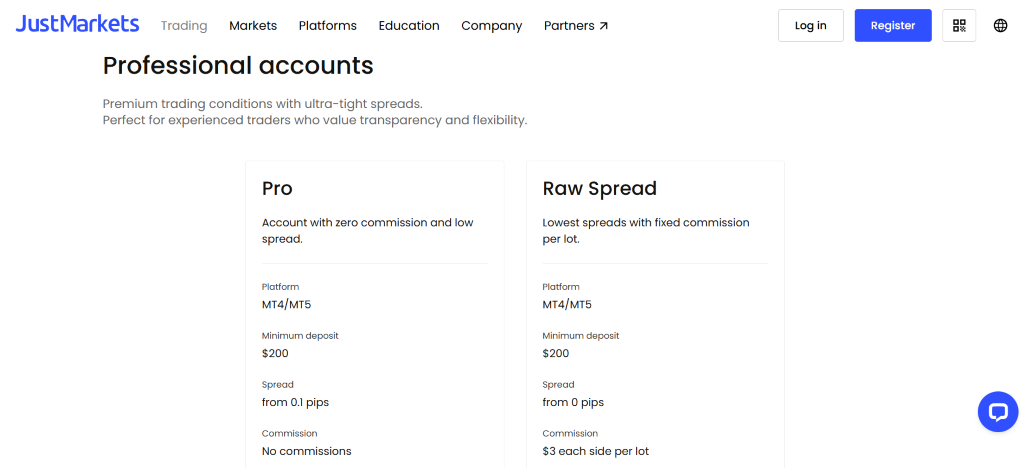Open the Trading menu
The height and width of the screenshot is (468, 1024).
click(184, 25)
